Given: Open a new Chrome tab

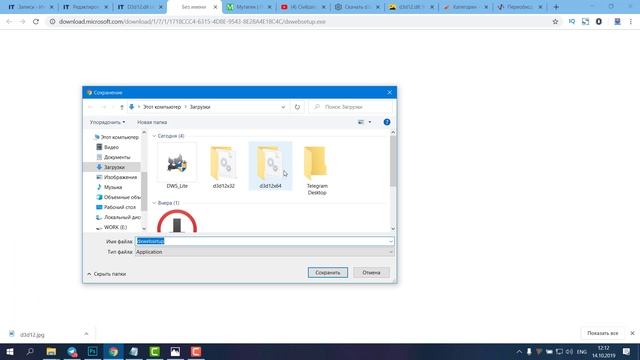Looking at the screenshot, I should pos(556,7).
